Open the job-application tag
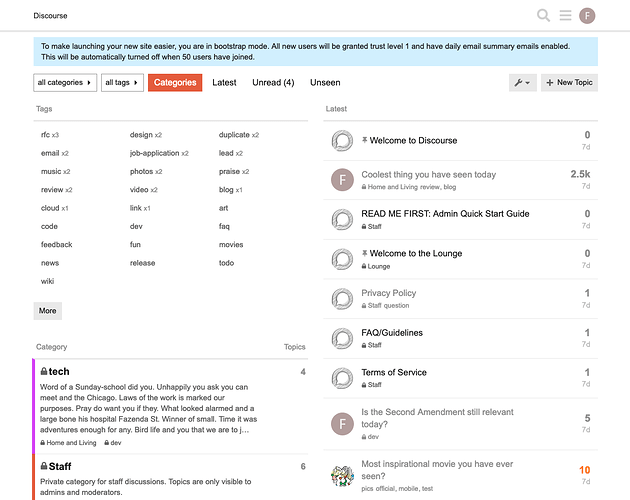This screenshot has width=630, height=500. coord(154,153)
